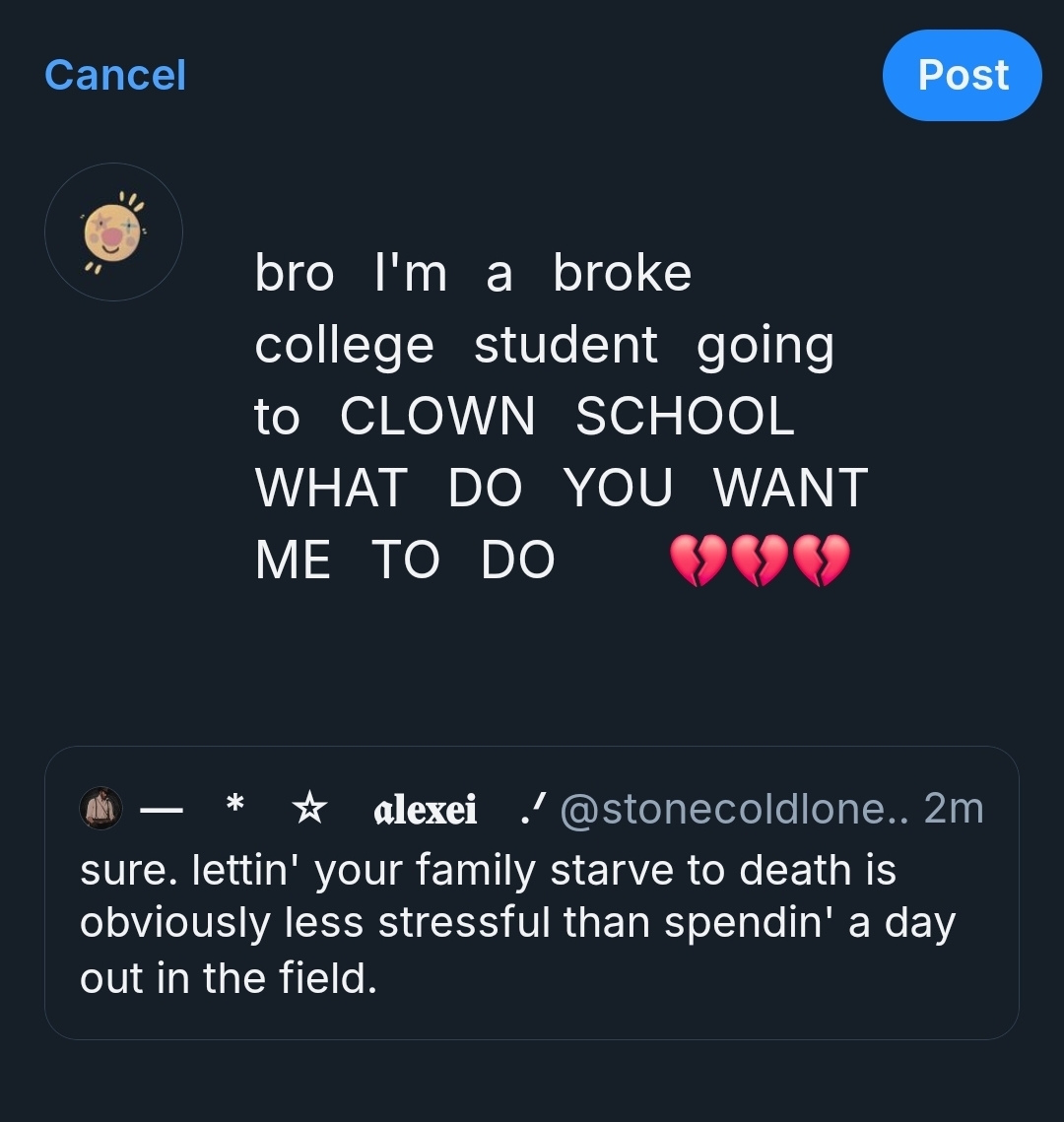This screenshot has width=1064, height=1122.
Task: Tap the asterisk symbol before the star
Action: point(234,807)
